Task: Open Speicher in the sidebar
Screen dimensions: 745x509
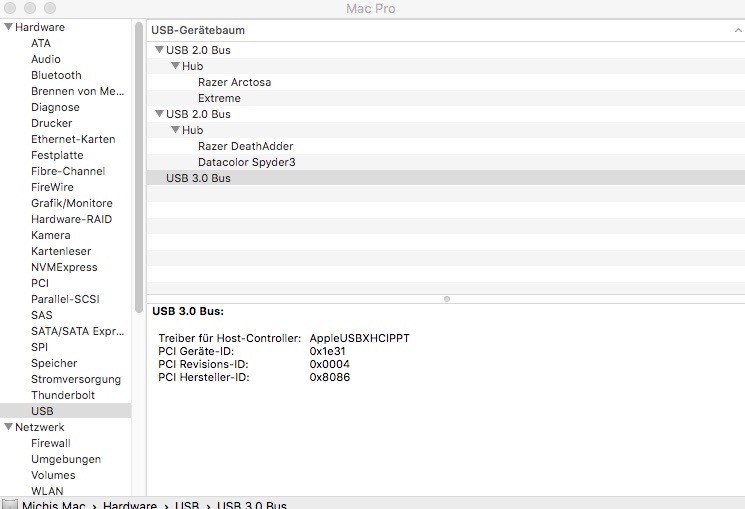Action: point(54,364)
